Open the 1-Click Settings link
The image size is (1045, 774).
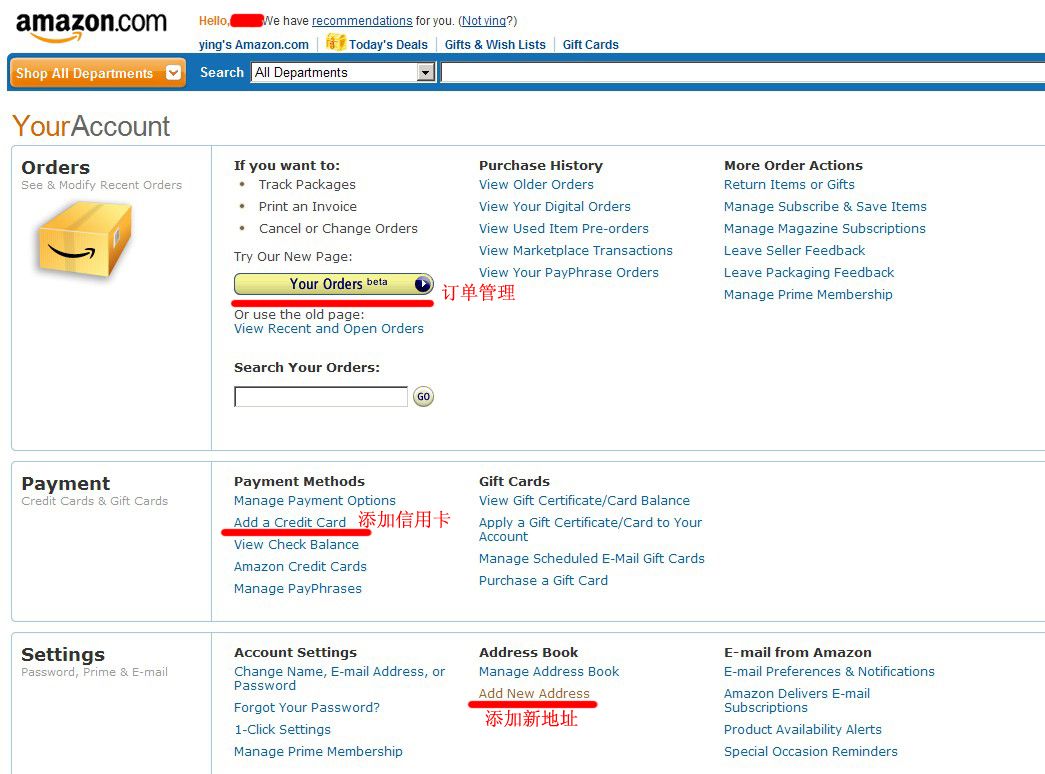point(282,729)
